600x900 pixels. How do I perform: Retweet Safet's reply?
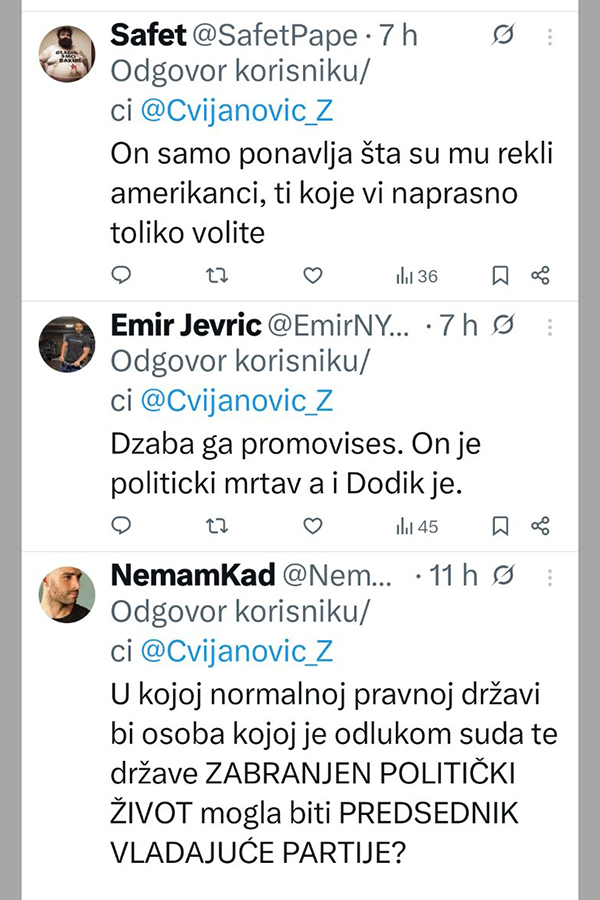point(216,275)
